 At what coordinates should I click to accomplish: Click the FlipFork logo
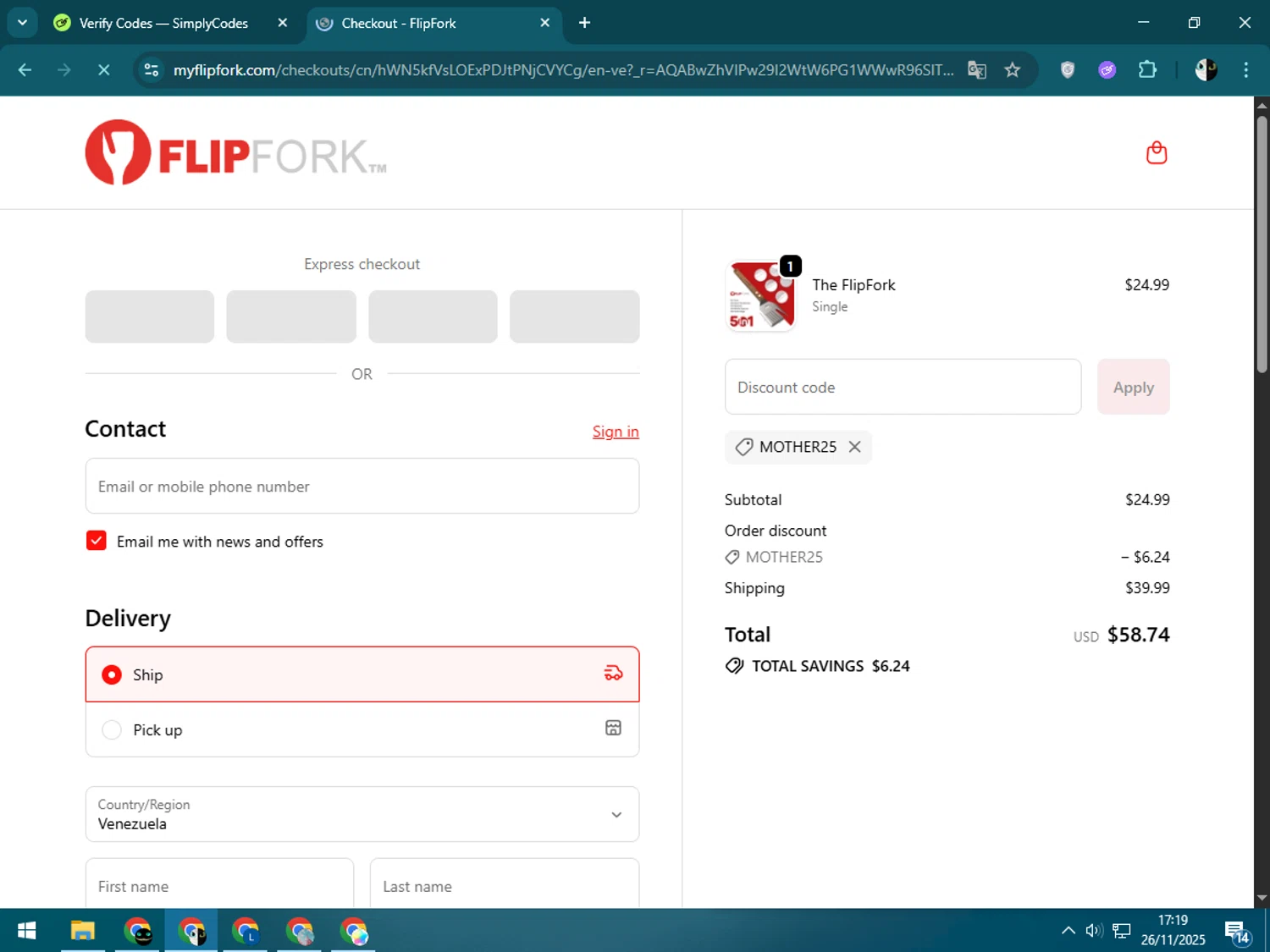pyautogui.click(x=236, y=153)
